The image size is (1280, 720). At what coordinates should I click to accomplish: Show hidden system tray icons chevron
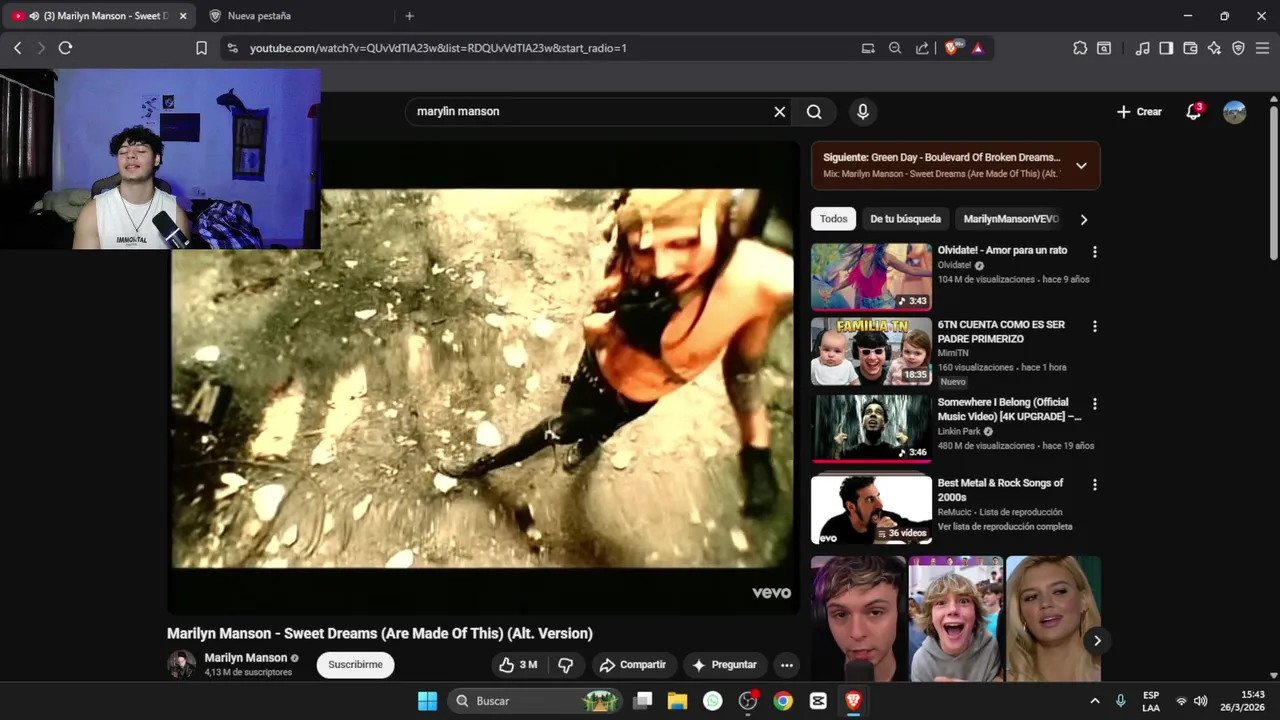pos(1094,701)
